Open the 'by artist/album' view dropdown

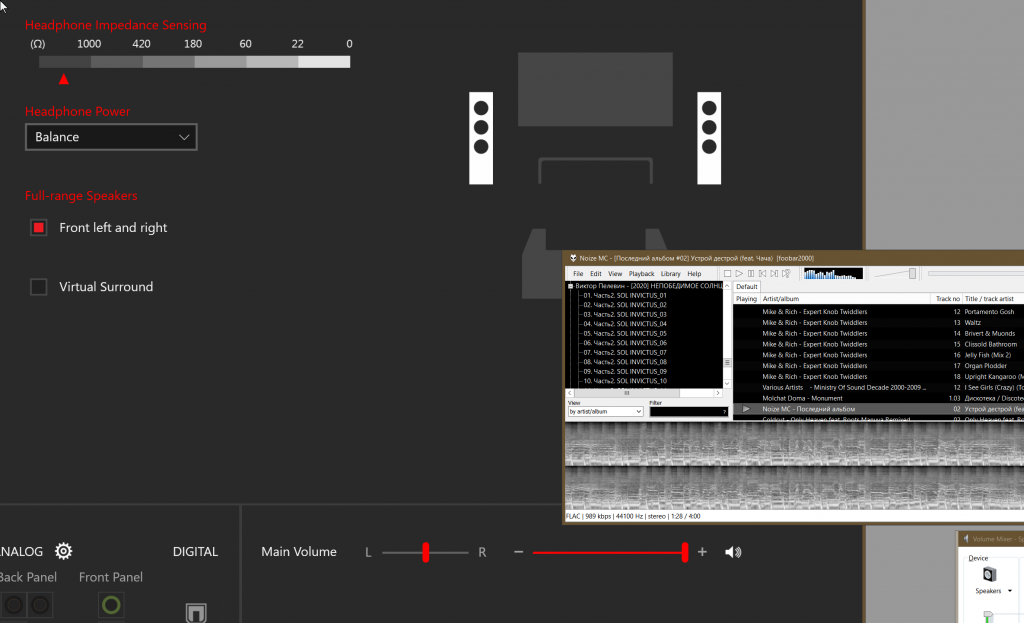(605, 411)
